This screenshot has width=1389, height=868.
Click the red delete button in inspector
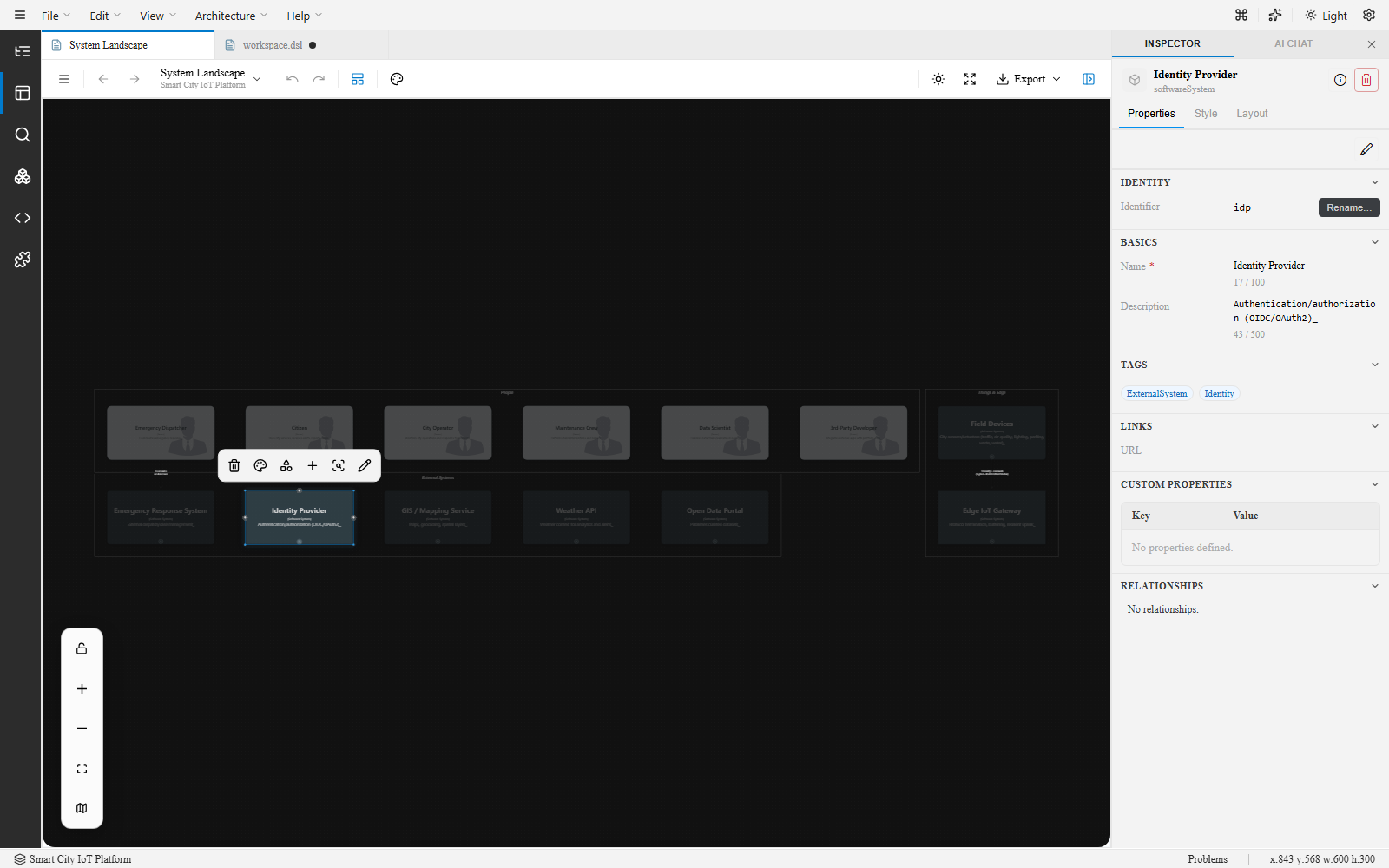(x=1366, y=80)
